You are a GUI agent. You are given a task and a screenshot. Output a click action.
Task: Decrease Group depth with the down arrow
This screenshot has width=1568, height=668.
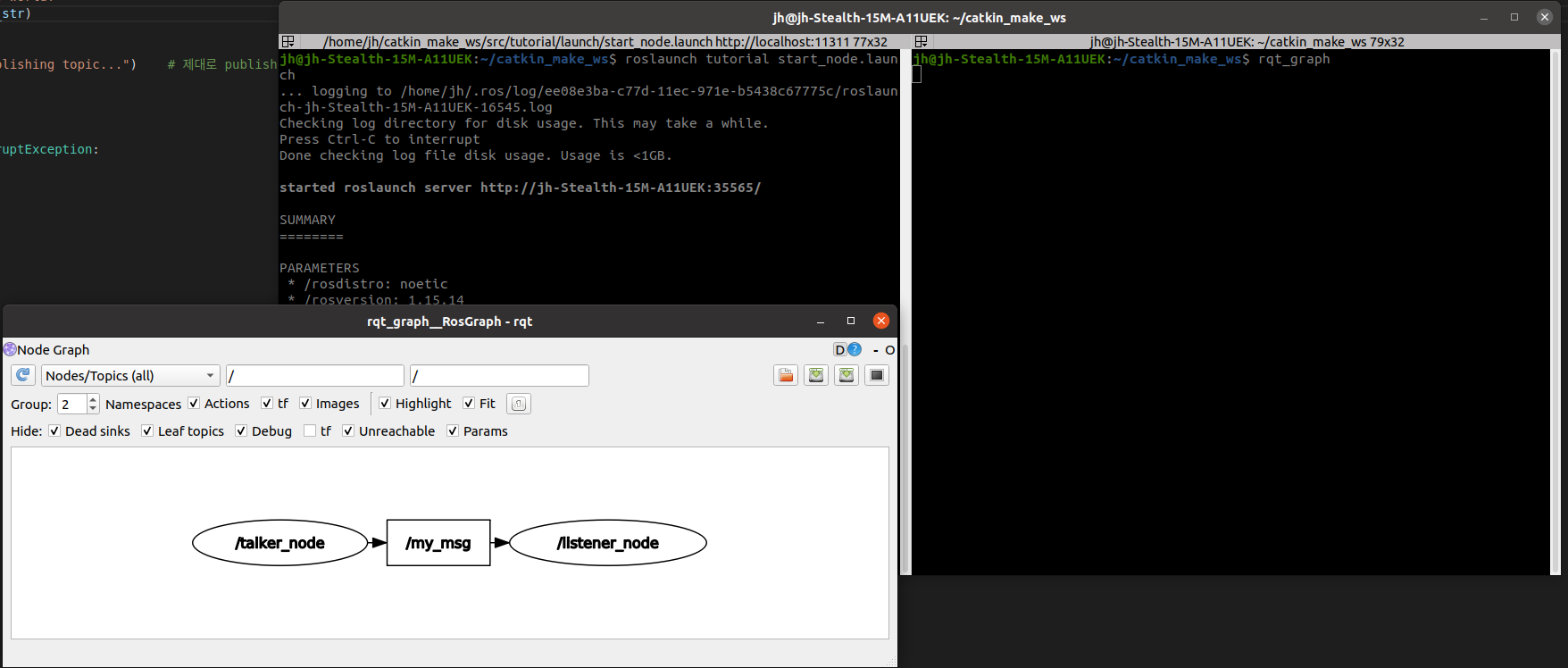point(93,409)
